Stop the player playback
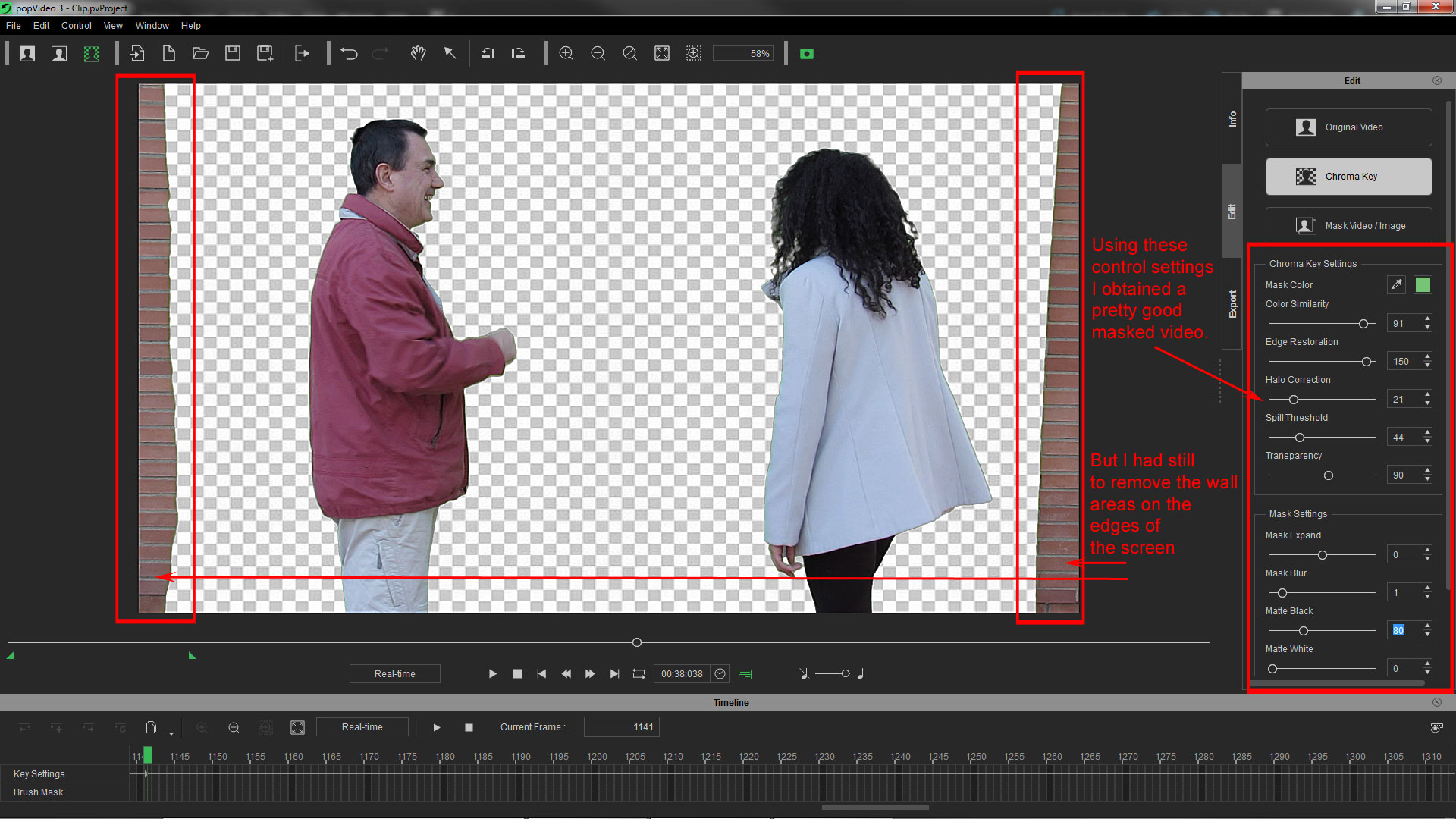This screenshot has width=1456, height=819. pos(517,673)
